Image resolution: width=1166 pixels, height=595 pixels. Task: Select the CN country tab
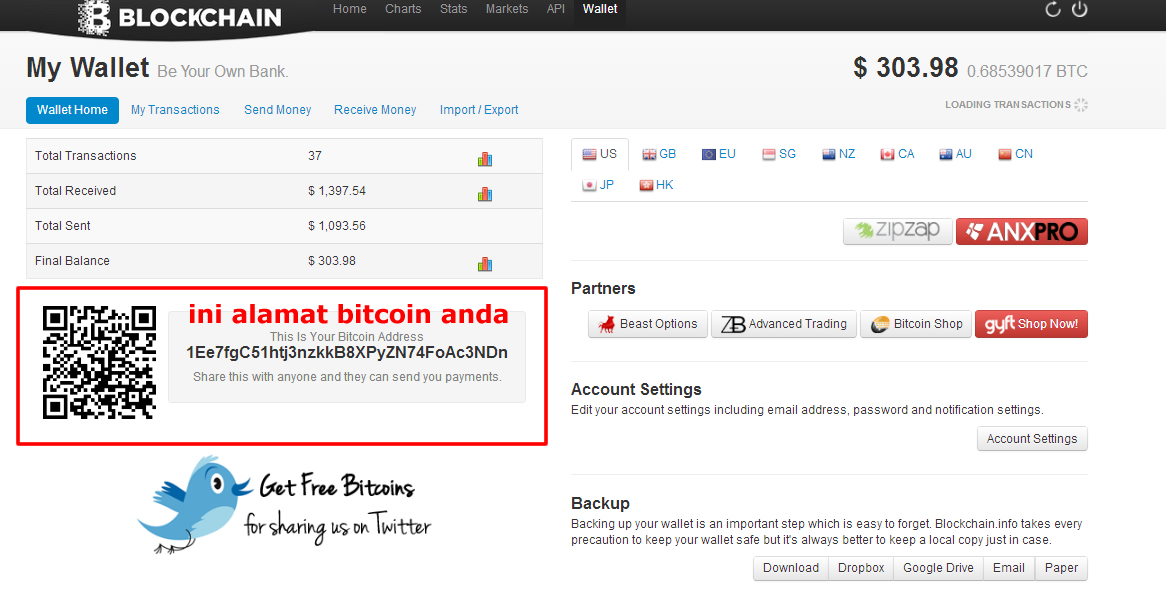tap(1015, 154)
